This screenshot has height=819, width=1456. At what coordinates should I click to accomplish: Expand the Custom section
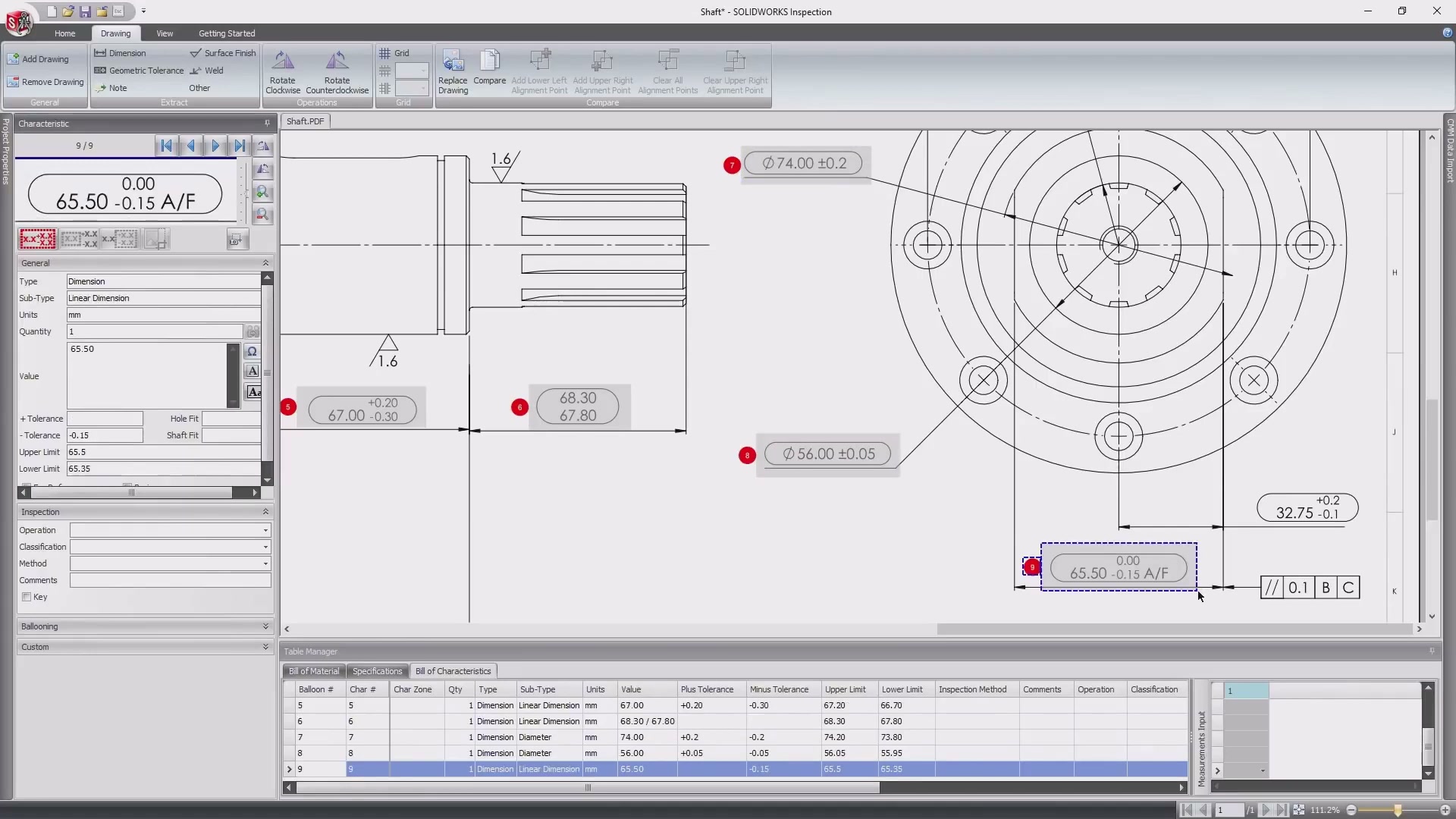point(265,647)
